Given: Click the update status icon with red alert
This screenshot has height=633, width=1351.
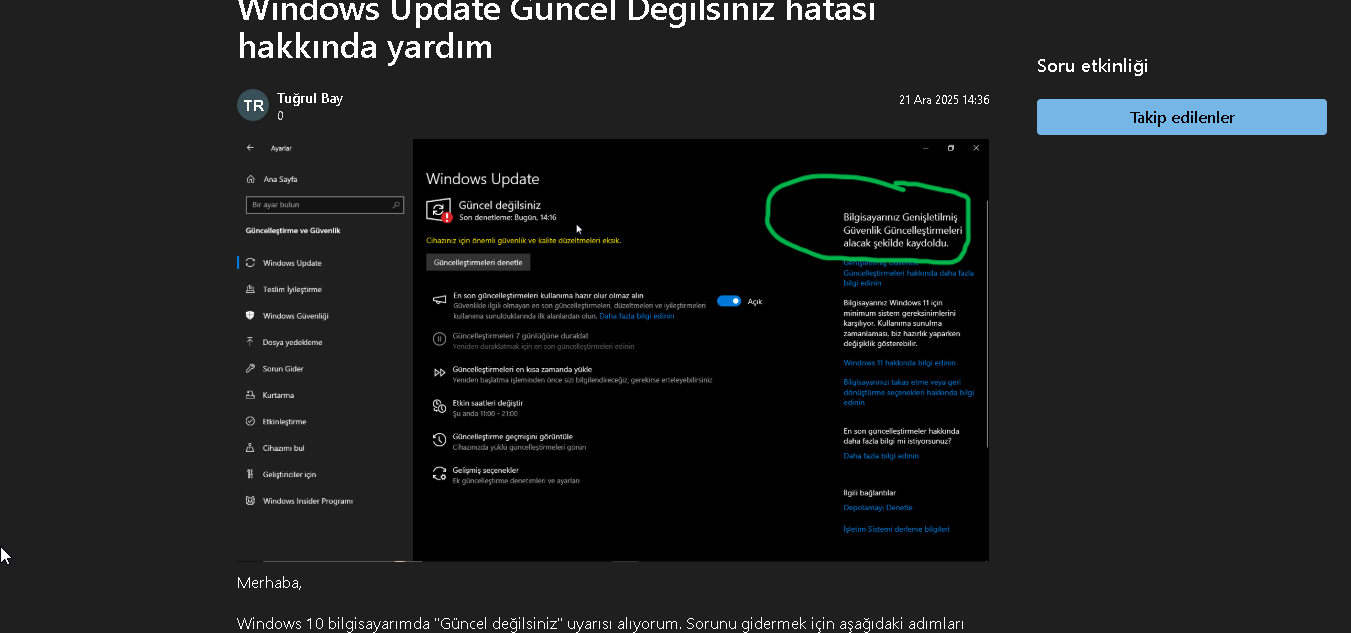Looking at the screenshot, I should click(439, 210).
